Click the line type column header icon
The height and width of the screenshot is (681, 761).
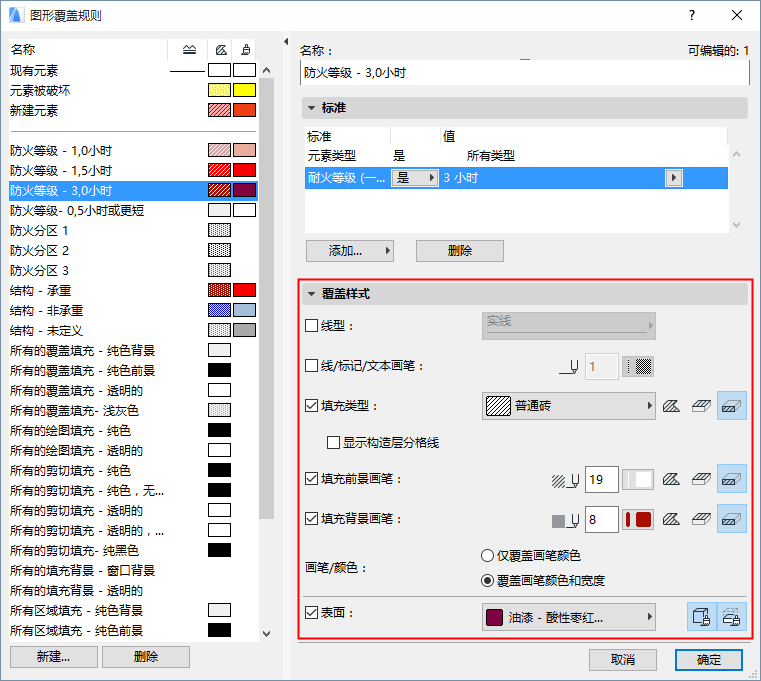[189, 50]
